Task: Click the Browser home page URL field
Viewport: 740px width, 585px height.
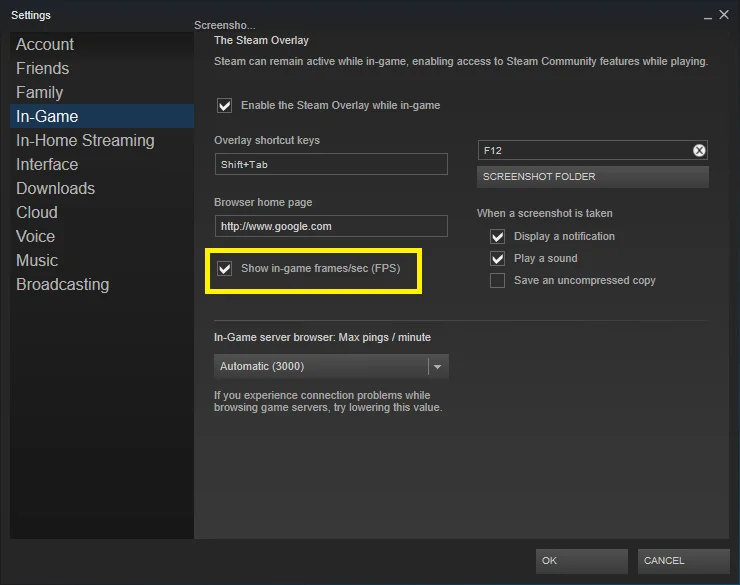Action: coord(331,226)
